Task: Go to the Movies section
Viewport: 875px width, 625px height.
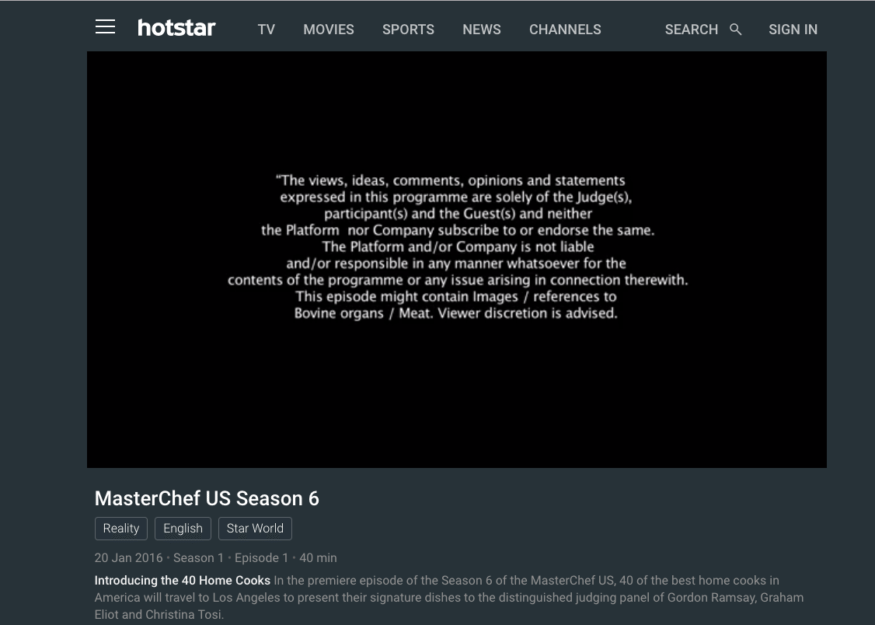Action: 328,30
